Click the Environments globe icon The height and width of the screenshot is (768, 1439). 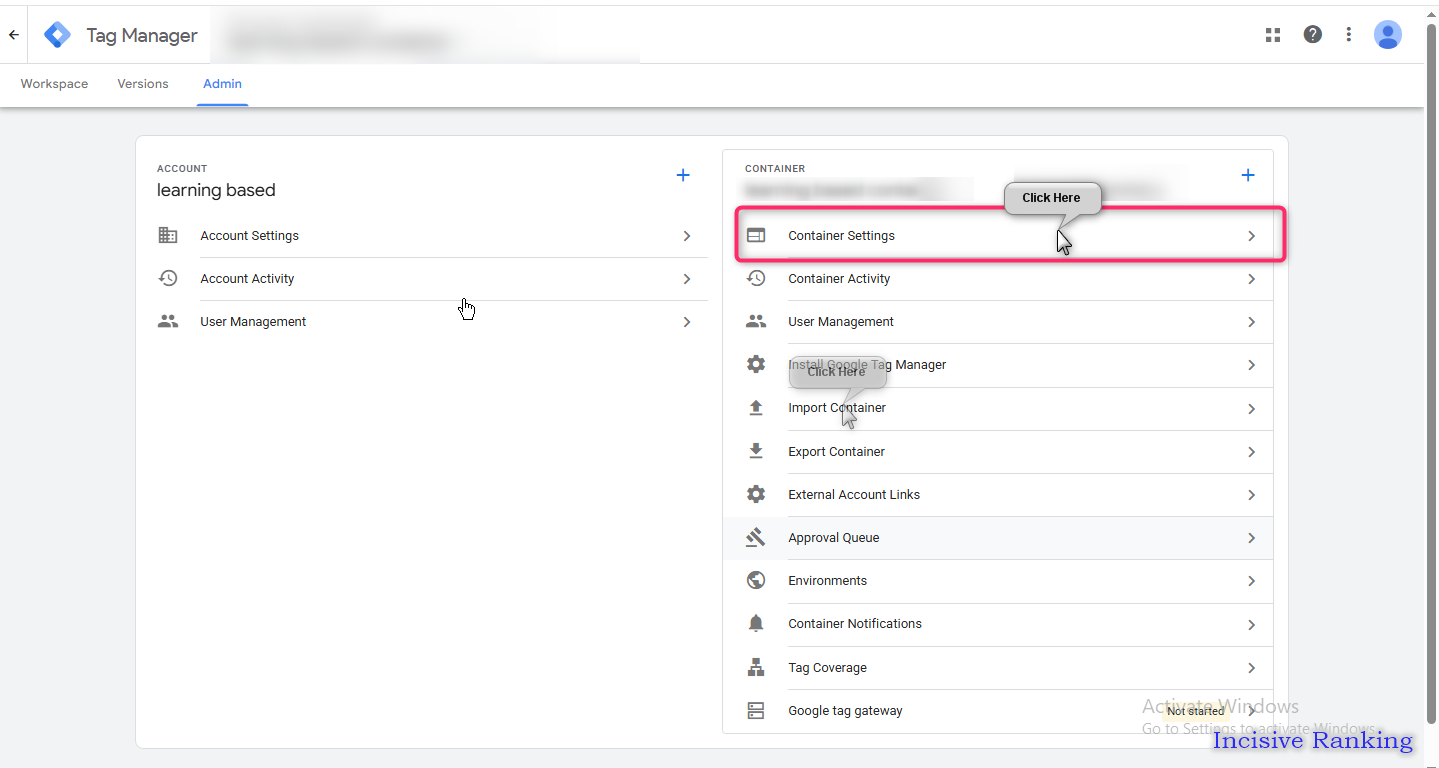click(756, 581)
